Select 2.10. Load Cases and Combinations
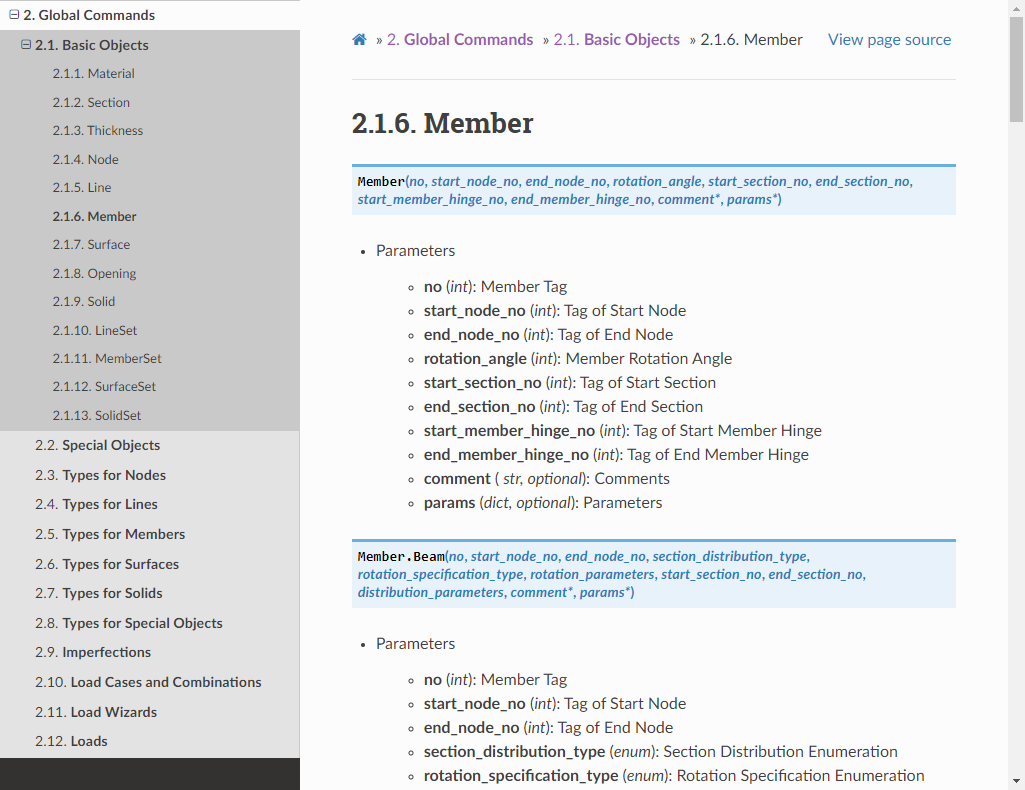This screenshot has height=790, width=1025. pyautogui.click(x=148, y=682)
